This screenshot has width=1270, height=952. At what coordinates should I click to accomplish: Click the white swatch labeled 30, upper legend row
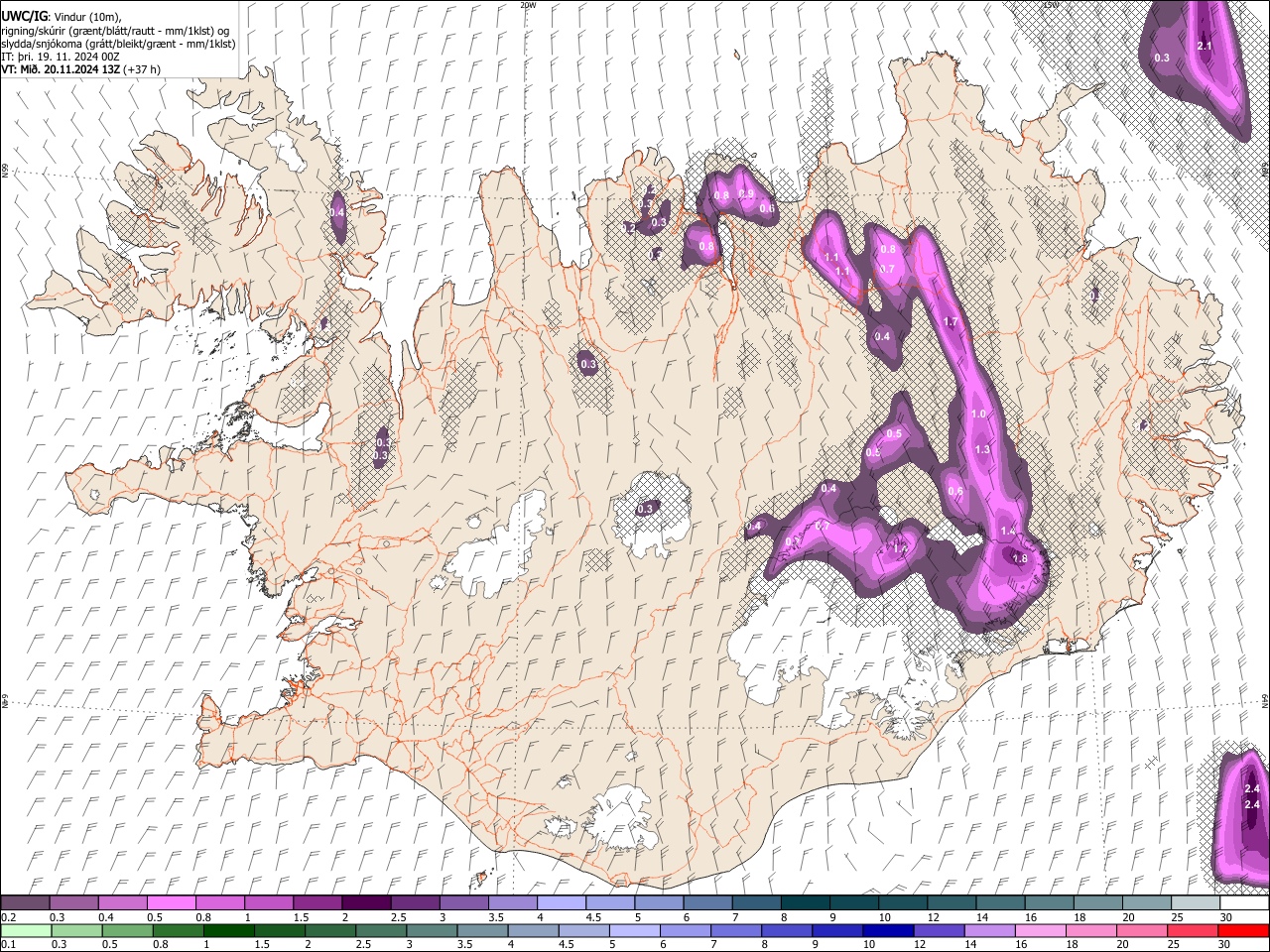1243,903
